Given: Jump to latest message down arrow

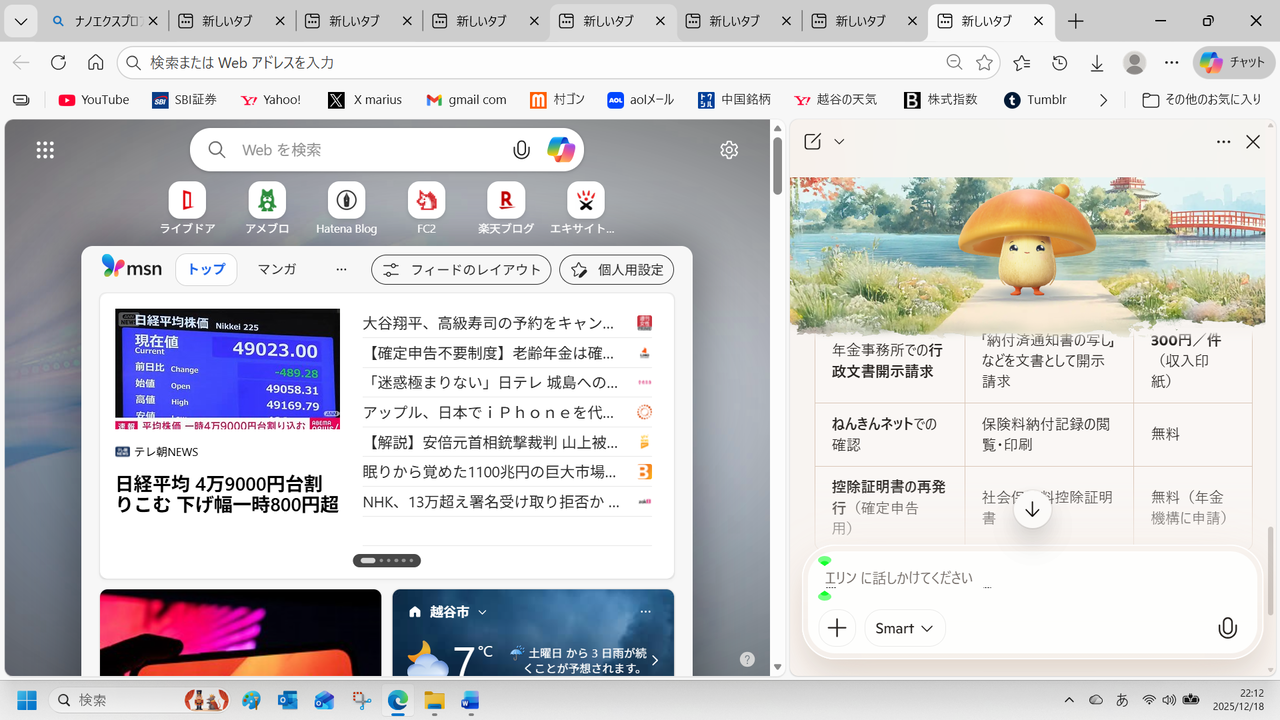Looking at the screenshot, I should pyautogui.click(x=1033, y=509).
